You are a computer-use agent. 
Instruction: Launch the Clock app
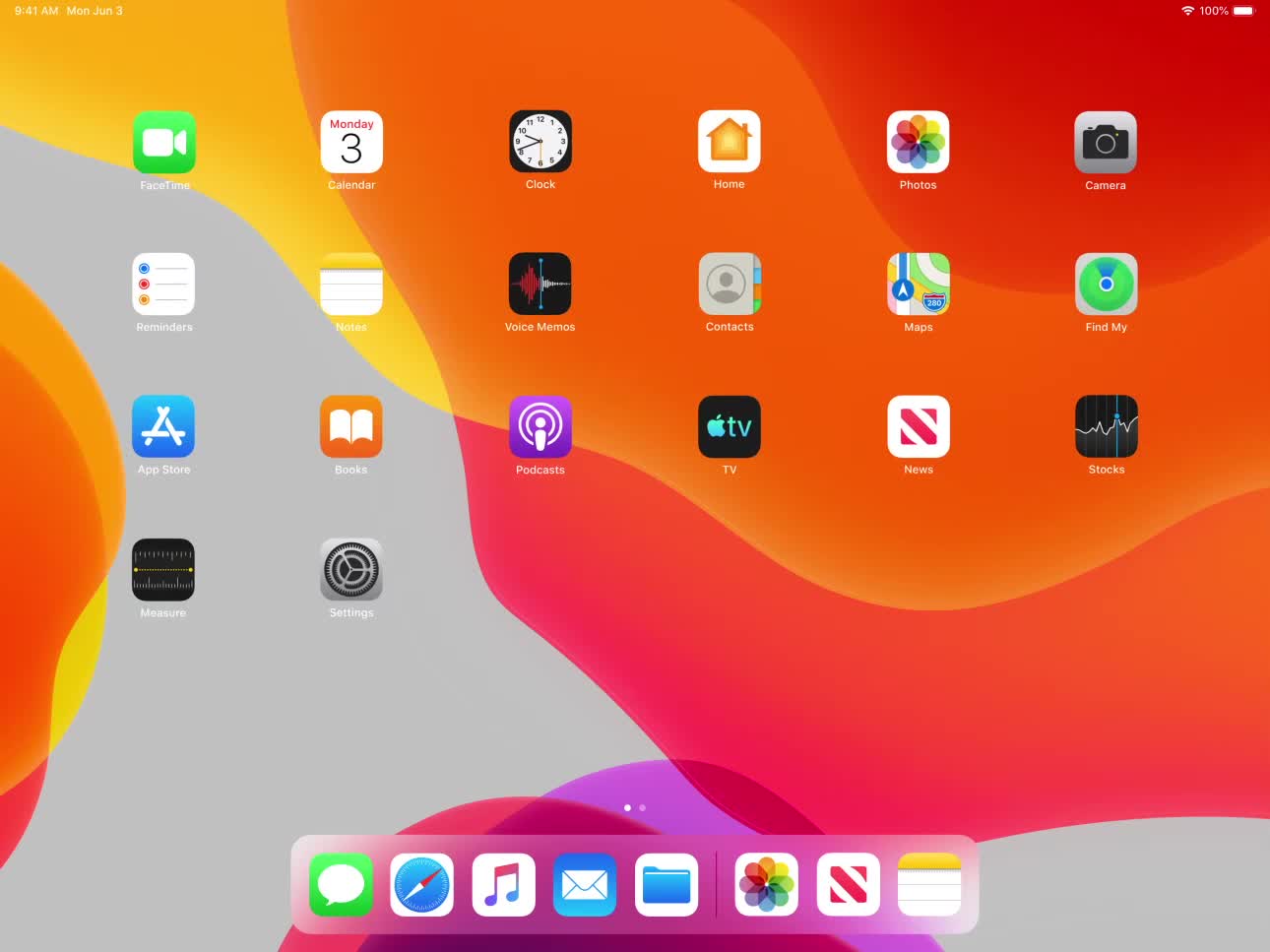540,142
